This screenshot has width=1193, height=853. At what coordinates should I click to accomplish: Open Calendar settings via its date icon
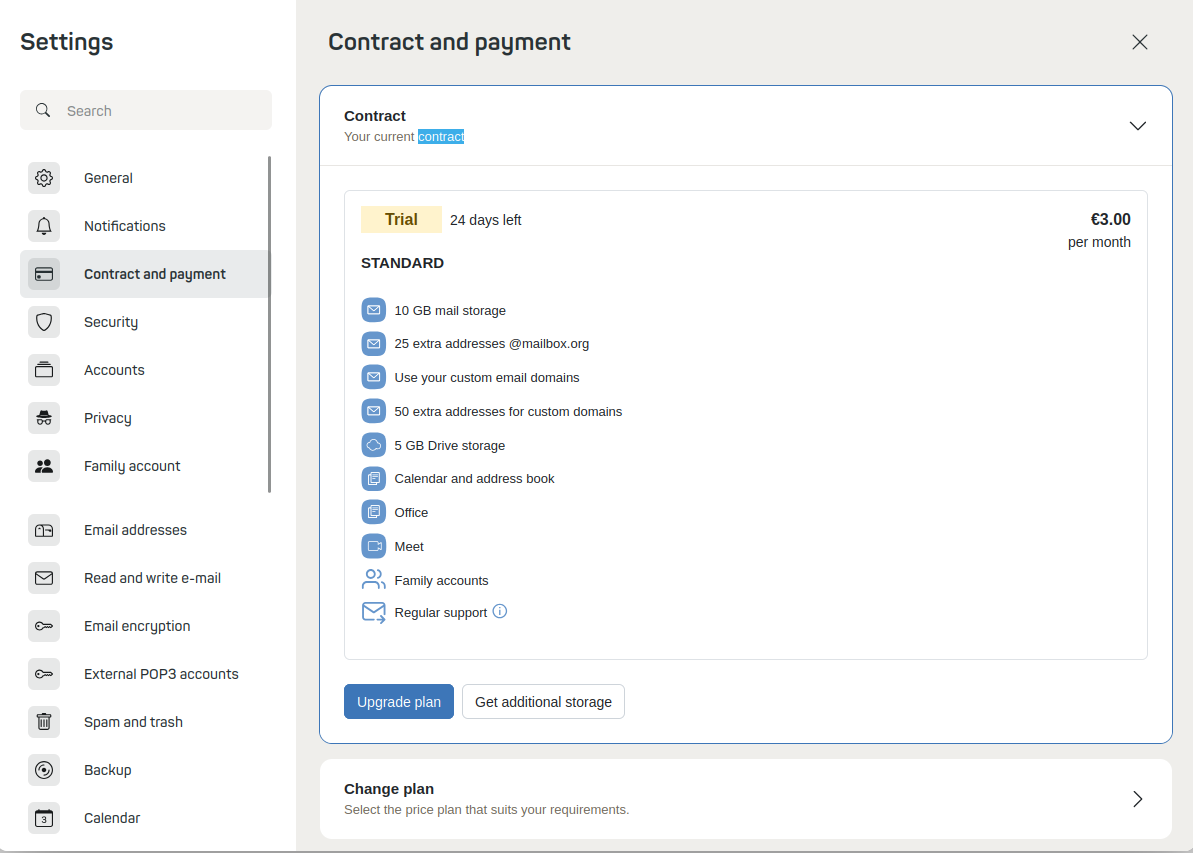coord(44,818)
